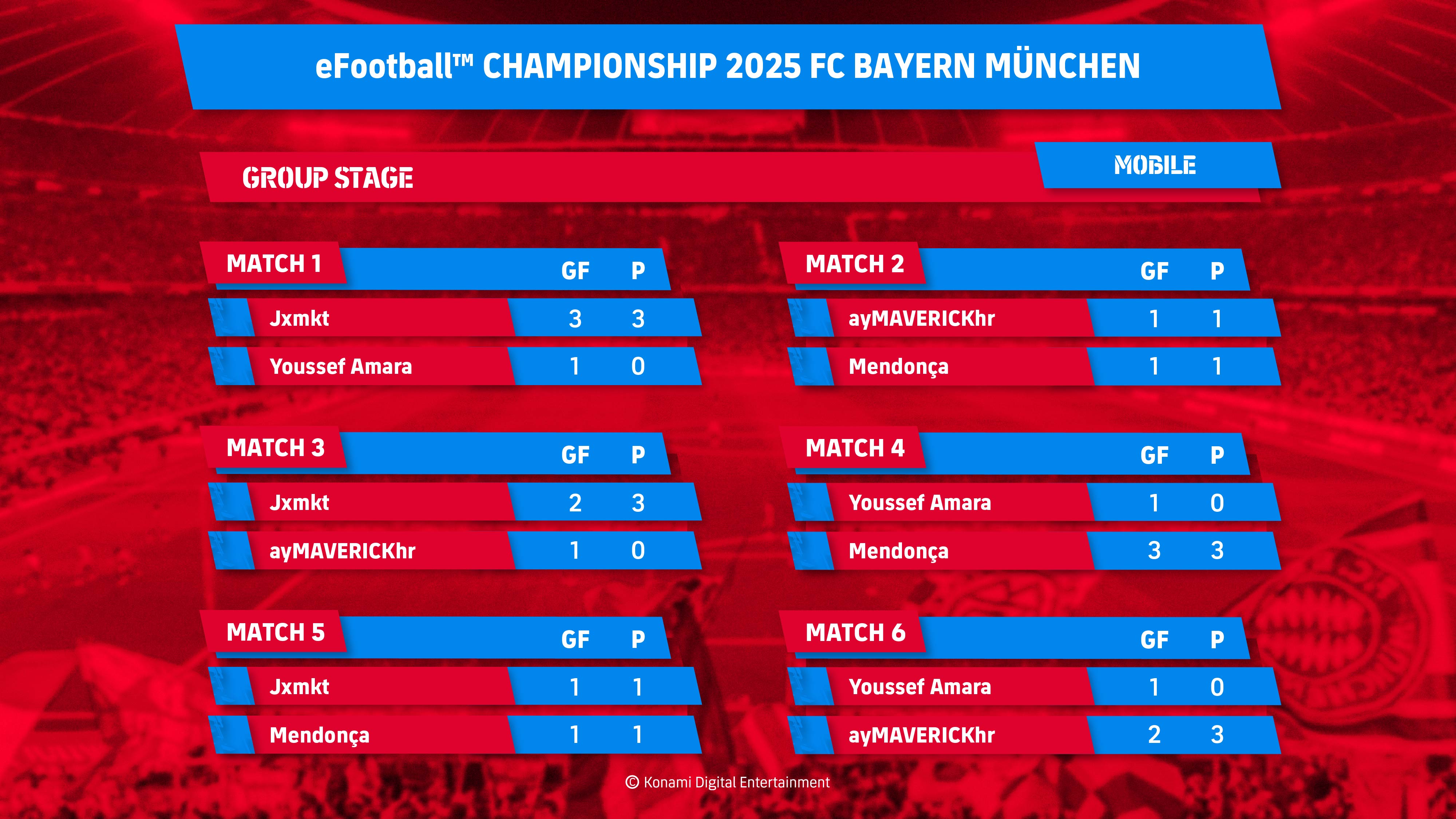The image size is (1456, 819).
Task: Click the championship title banner
Action: tap(727, 67)
